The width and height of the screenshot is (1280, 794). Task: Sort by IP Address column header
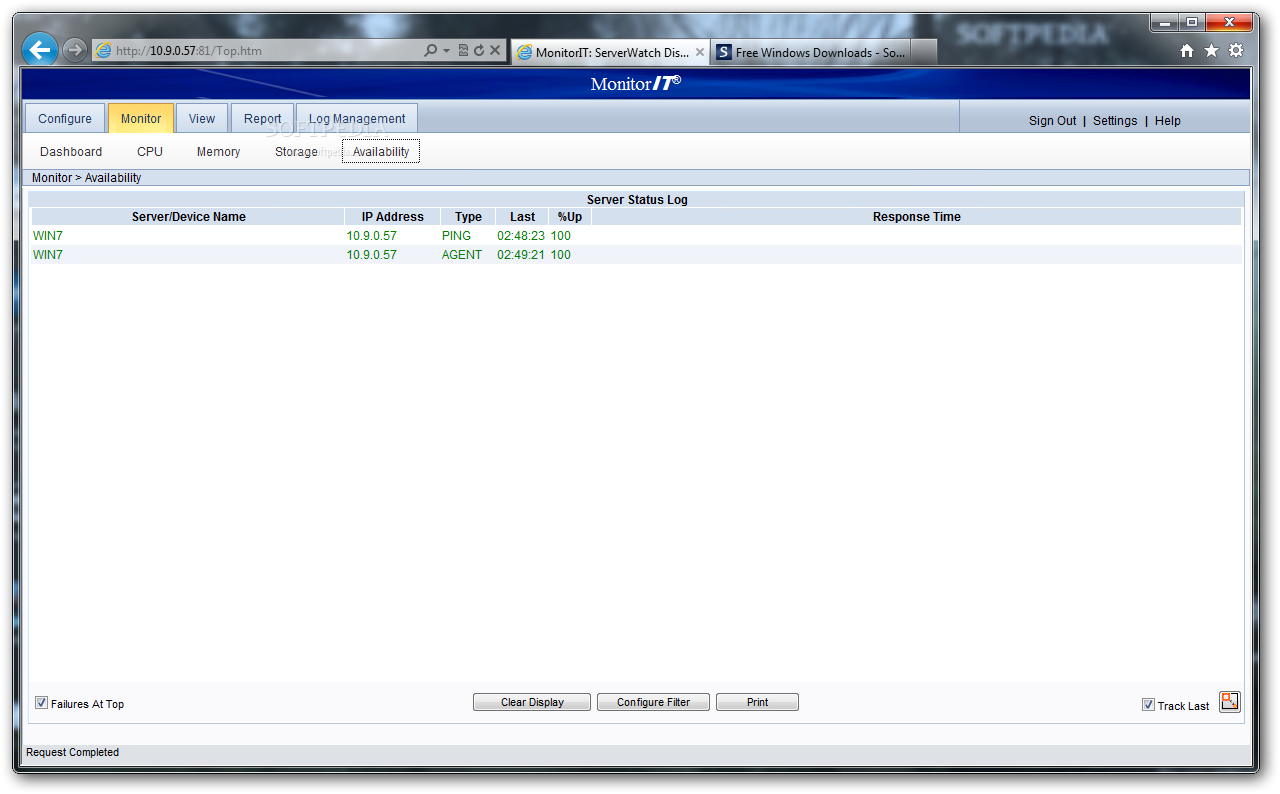click(393, 216)
